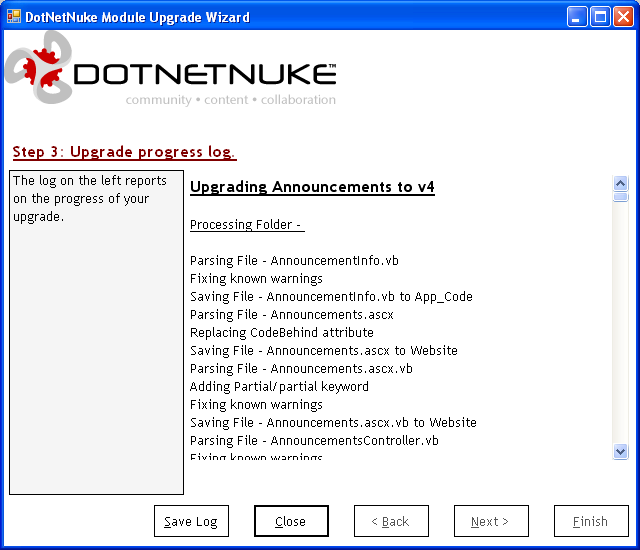Image resolution: width=640 pixels, height=550 pixels.
Task: Click 'Replacing CodeBehind attribute' log line
Action: point(282,333)
